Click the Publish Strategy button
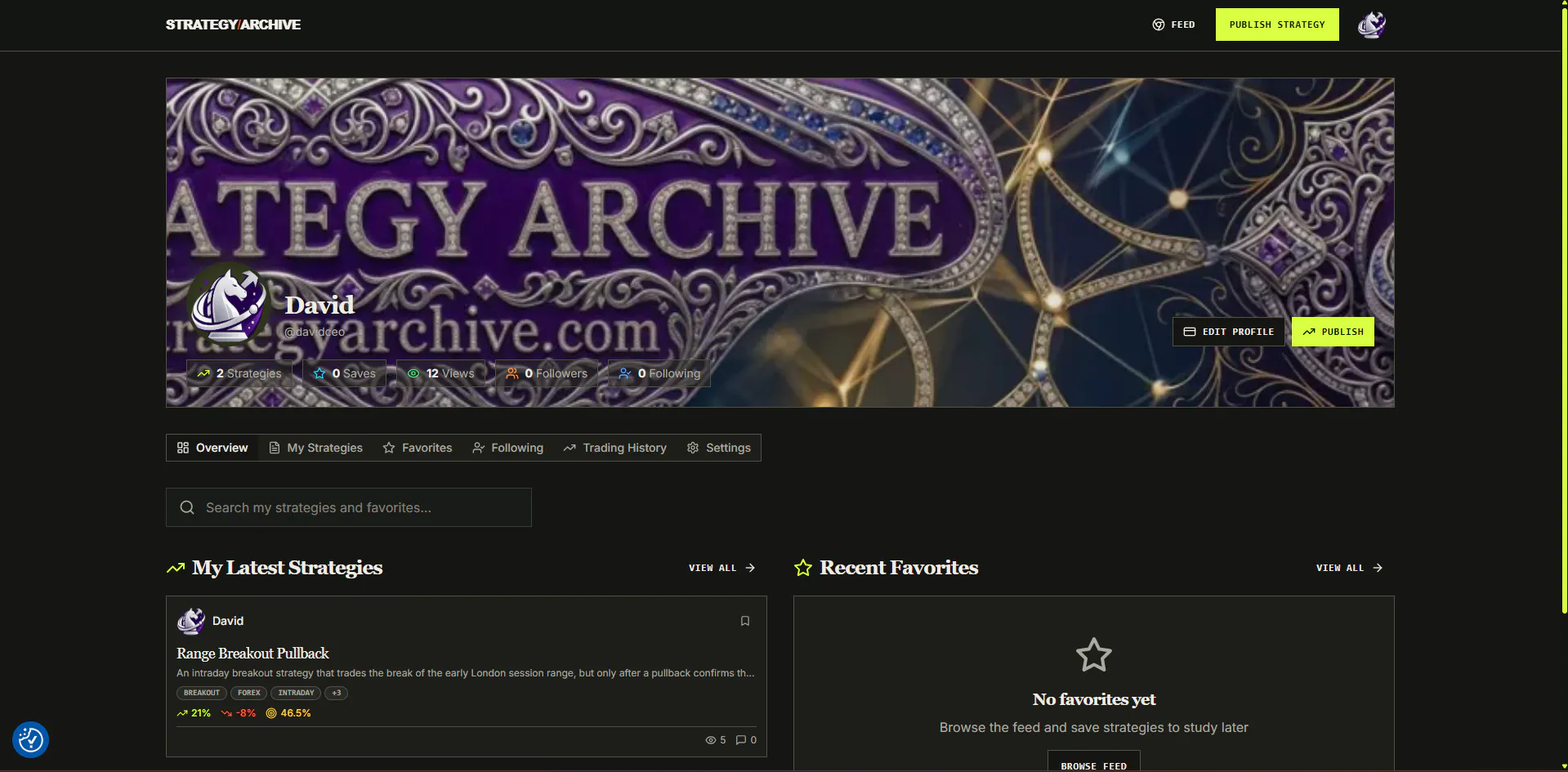The height and width of the screenshot is (772, 1568). 1277,25
